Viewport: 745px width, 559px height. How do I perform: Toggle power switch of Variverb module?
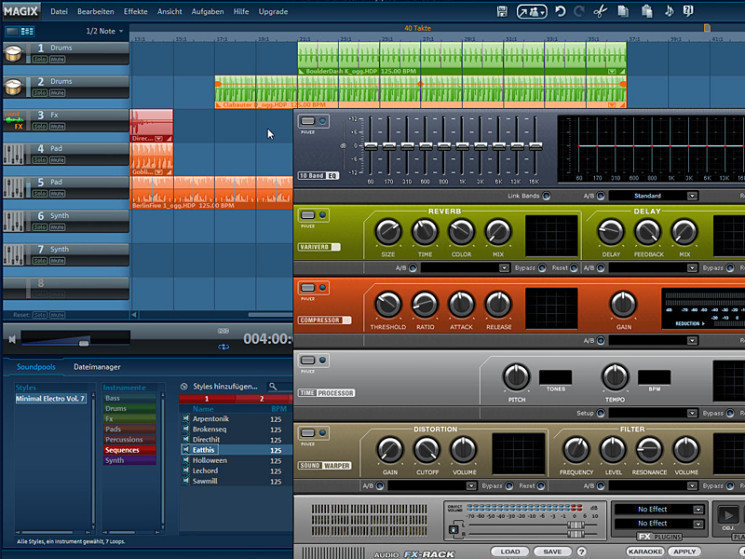click(308, 215)
